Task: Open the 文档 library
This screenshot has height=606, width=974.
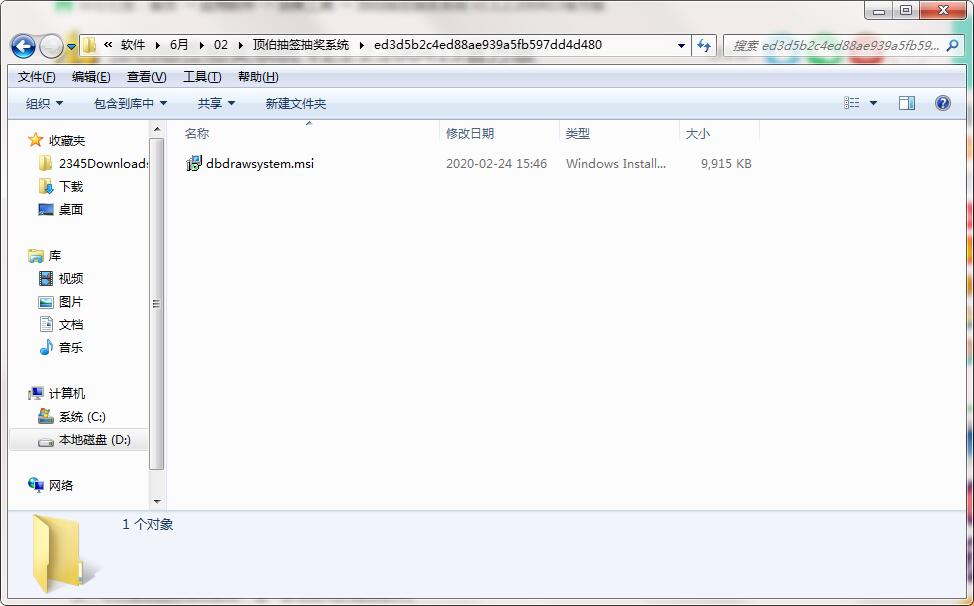Action: point(71,325)
